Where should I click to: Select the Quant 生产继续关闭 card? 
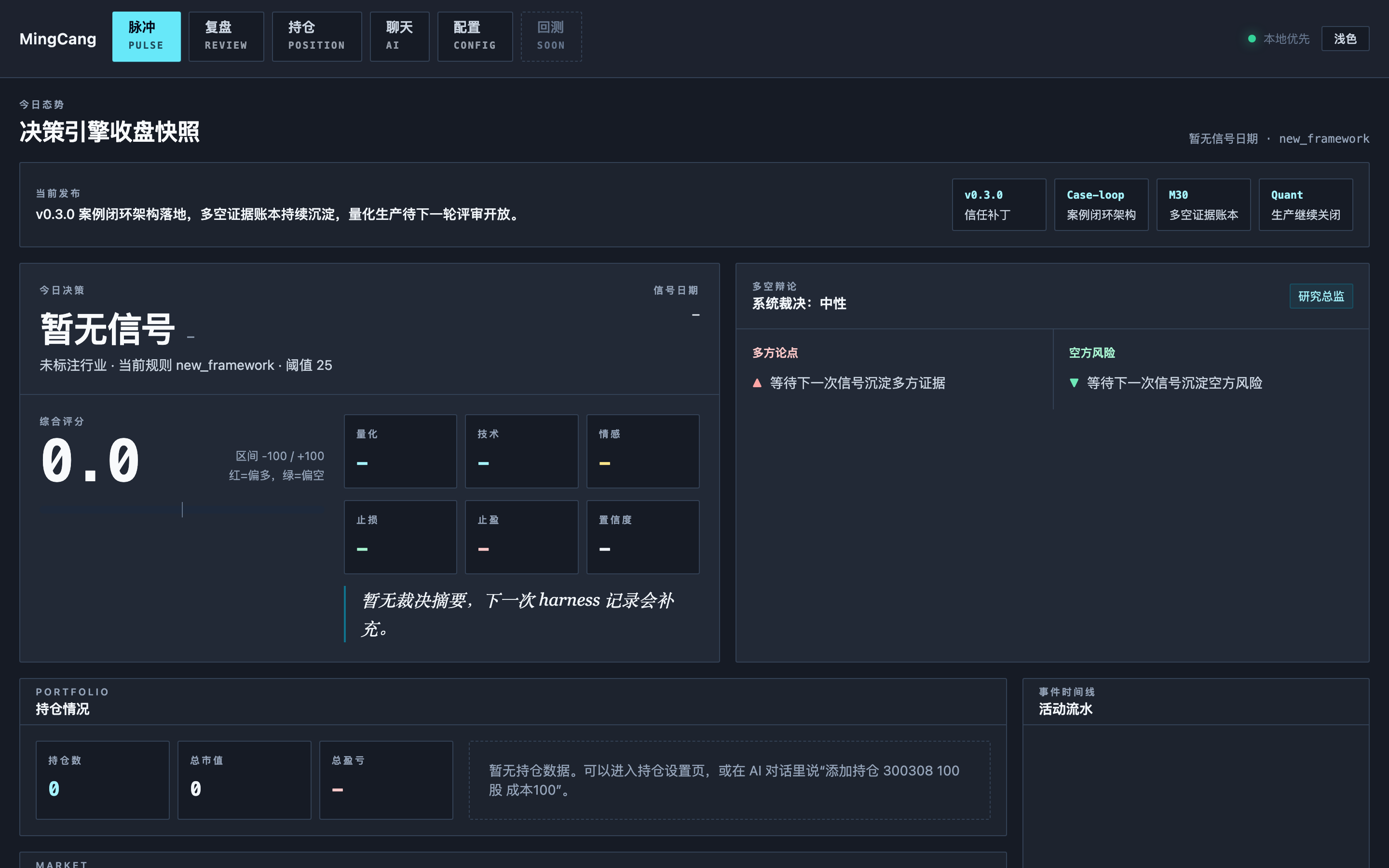1305,204
